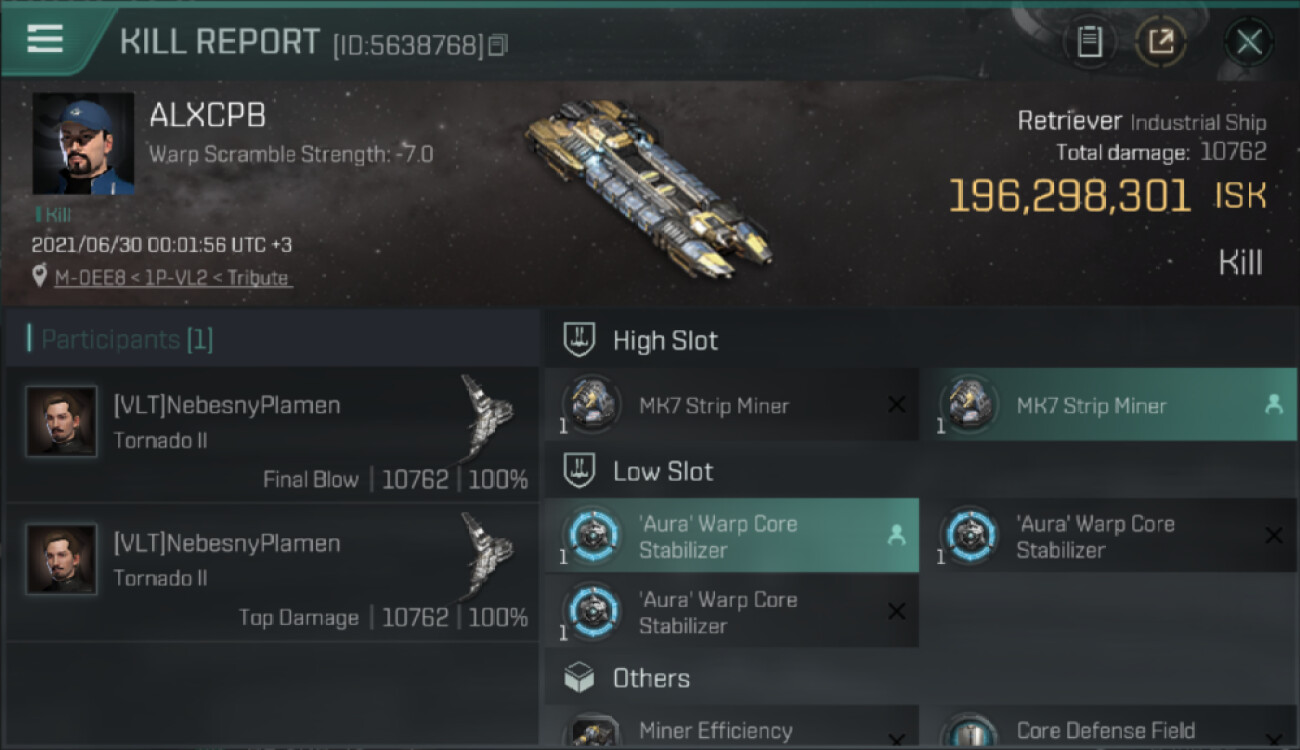Viewport: 1300px width, 750px height.
Task: Click the Low Slot section icon
Action: 580,471
